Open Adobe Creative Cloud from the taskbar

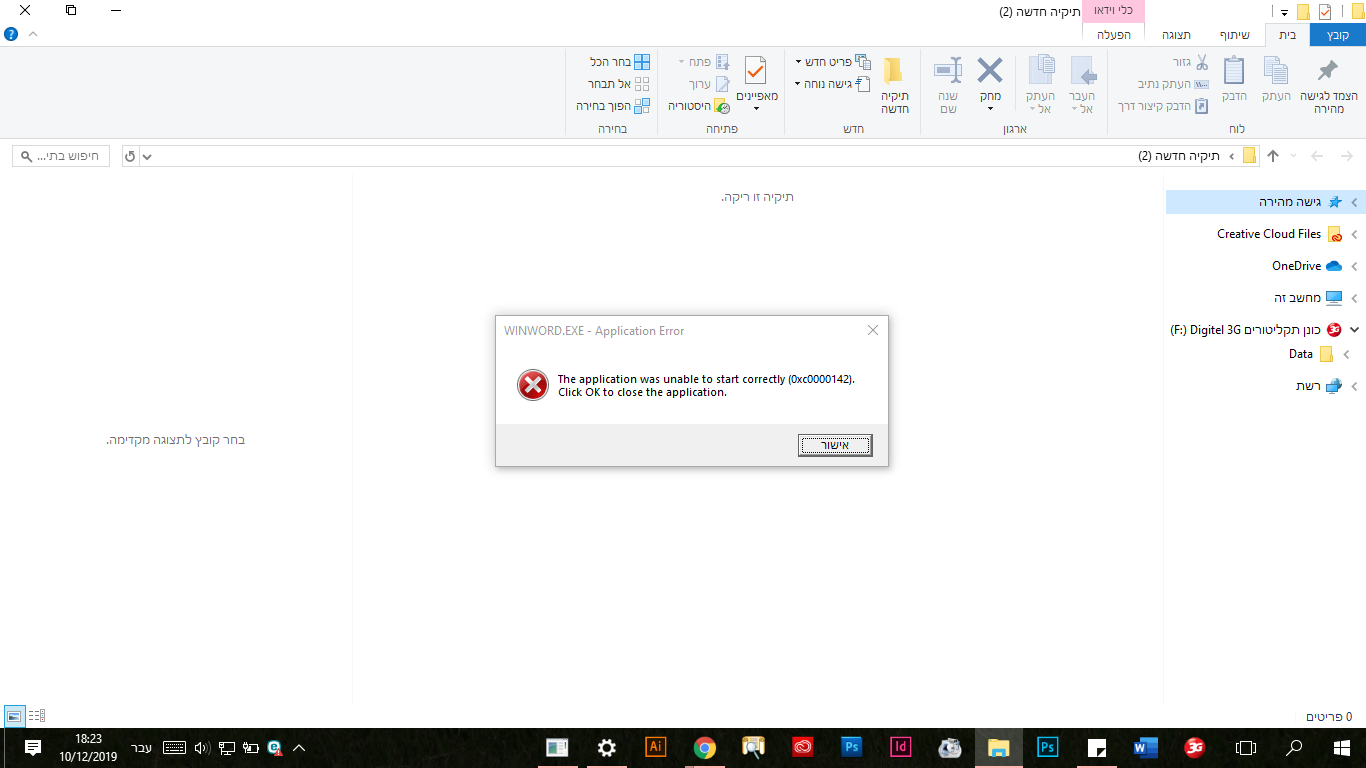[x=803, y=747]
